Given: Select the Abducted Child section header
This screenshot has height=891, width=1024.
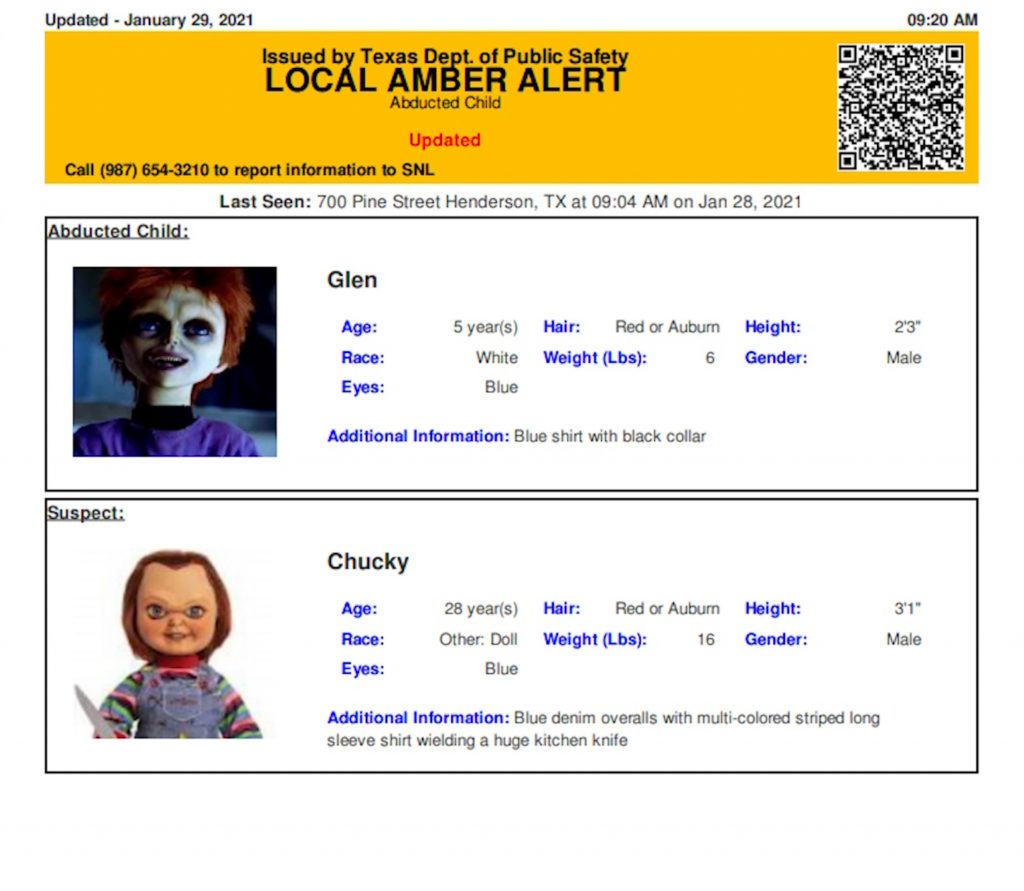Looking at the screenshot, I should [118, 231].
